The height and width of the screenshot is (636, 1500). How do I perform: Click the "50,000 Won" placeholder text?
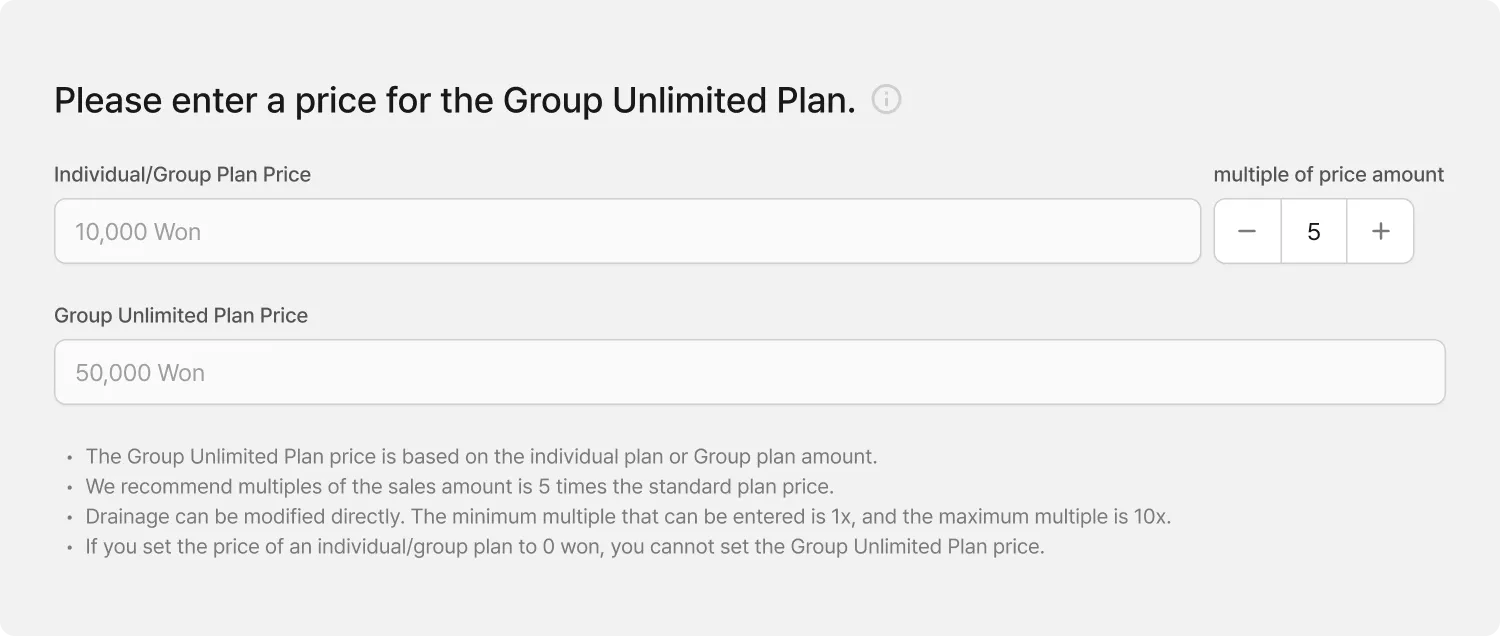[140, 373]
